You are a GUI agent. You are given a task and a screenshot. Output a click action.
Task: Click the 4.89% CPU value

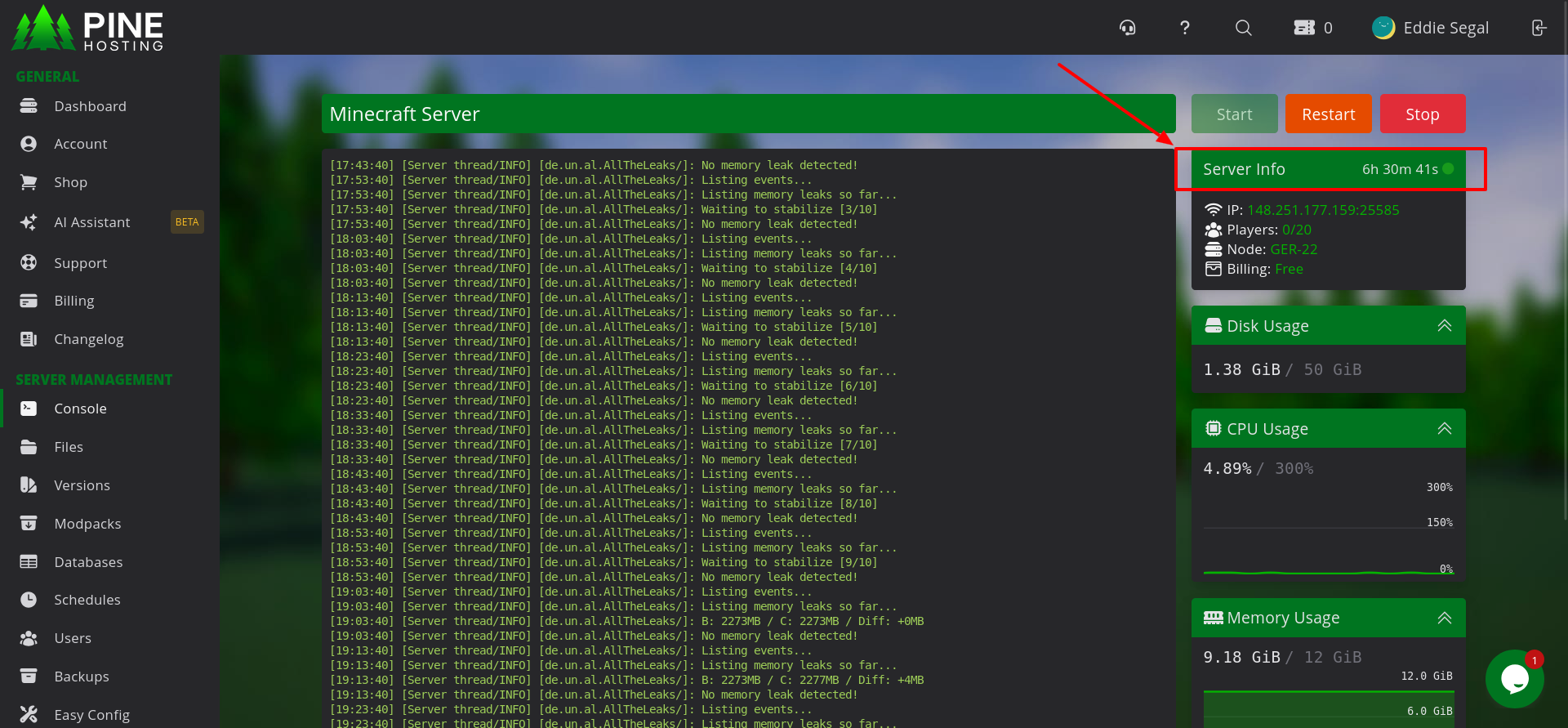(1227, 468)
